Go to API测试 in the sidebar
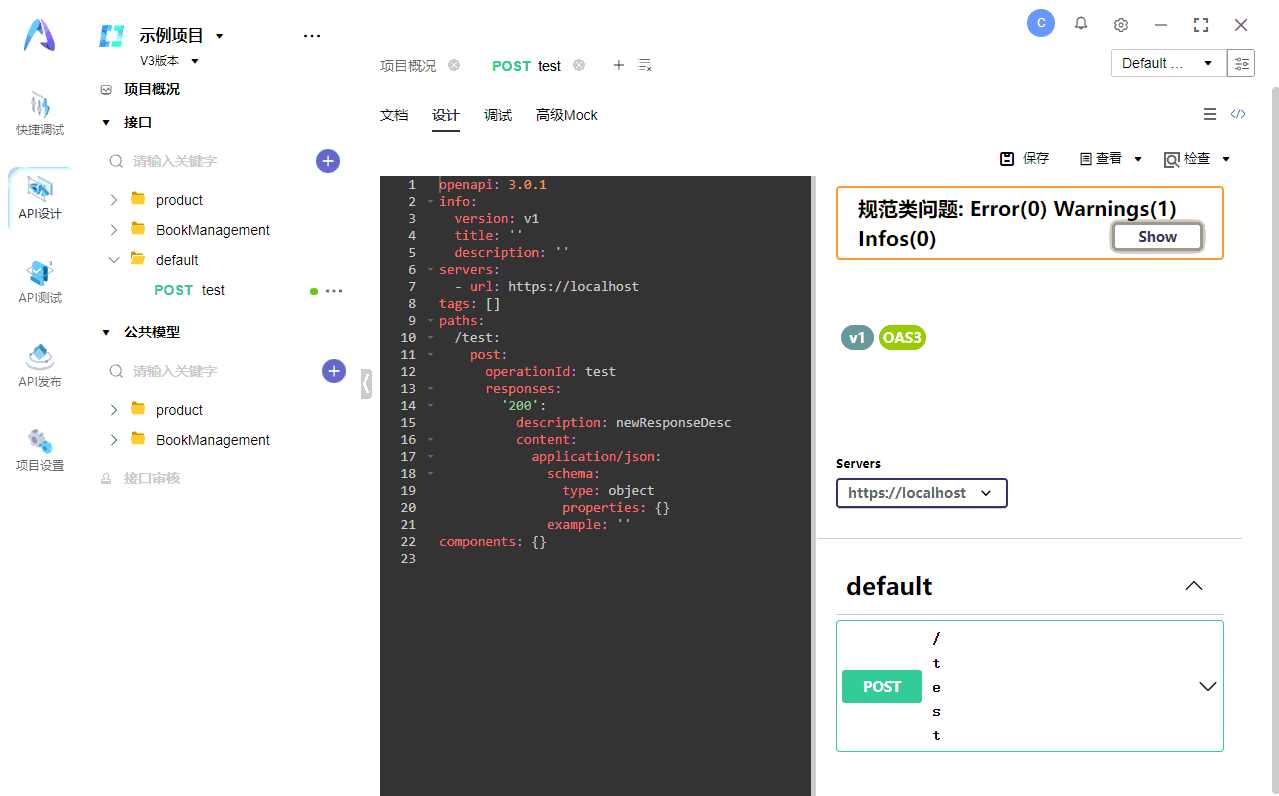Image resolution: width=1279 pixels, height=796 pixels. (x=40, y=282)
